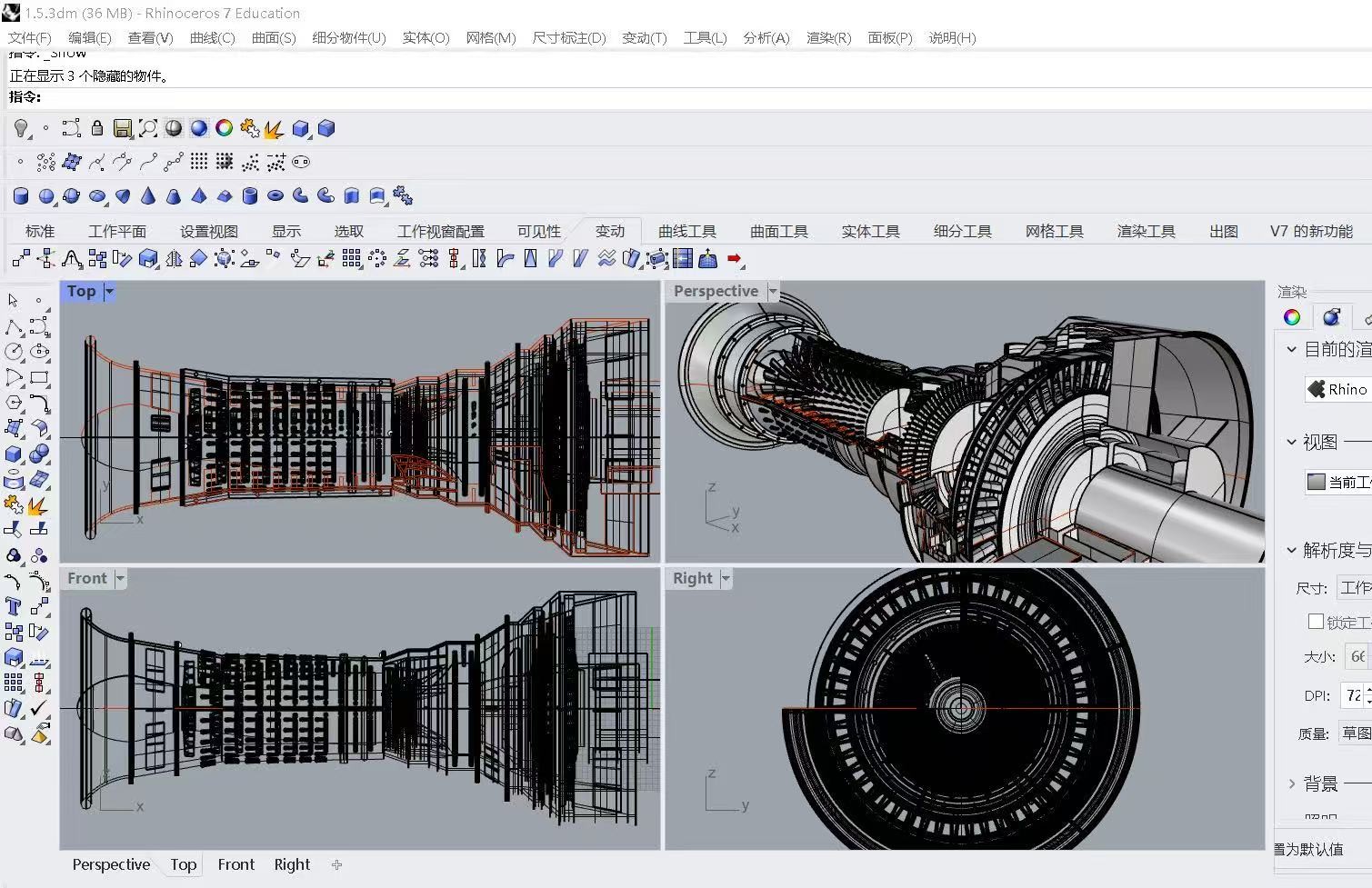Collapse the 视图 section in the render panel
The image size is (1372, 888).
pyautogui.click(x=1291, y=442)
